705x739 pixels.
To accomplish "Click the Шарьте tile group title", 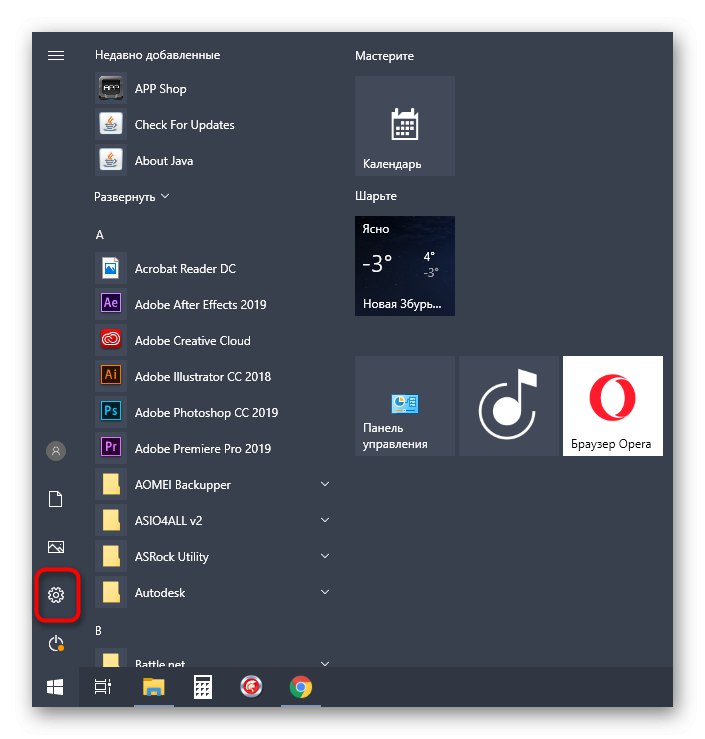I will pos(376,196).
